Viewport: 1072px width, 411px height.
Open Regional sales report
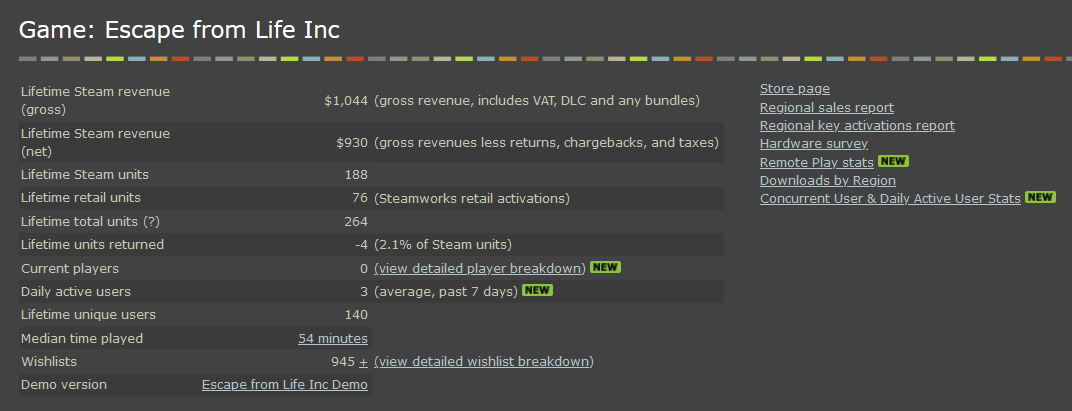coord(827,107)
